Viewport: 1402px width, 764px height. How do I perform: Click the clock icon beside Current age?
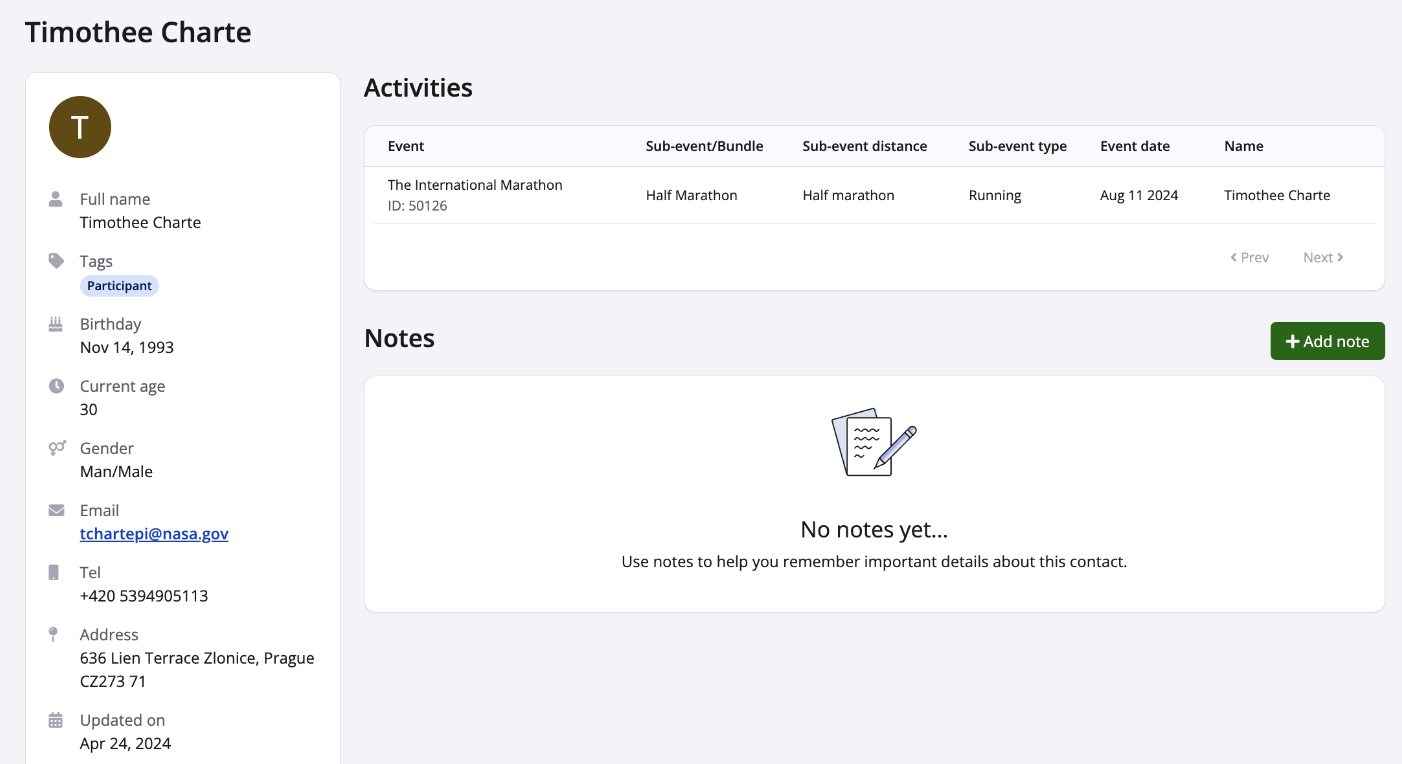56,386
